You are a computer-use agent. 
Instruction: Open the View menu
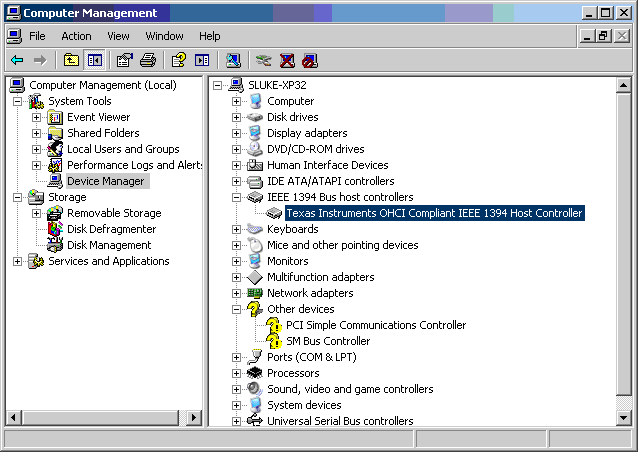[118, 36]
